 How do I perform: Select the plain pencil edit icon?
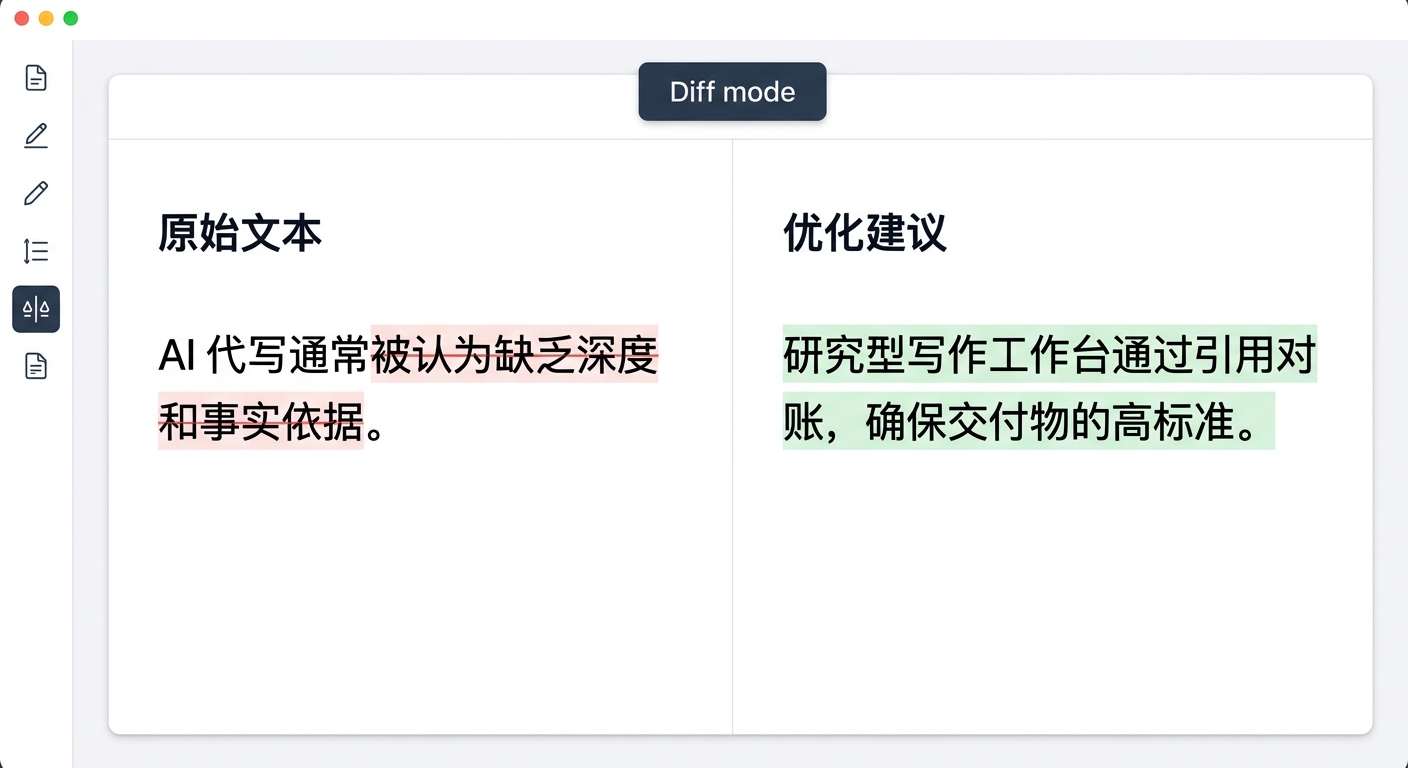click(x=36, y=193)
